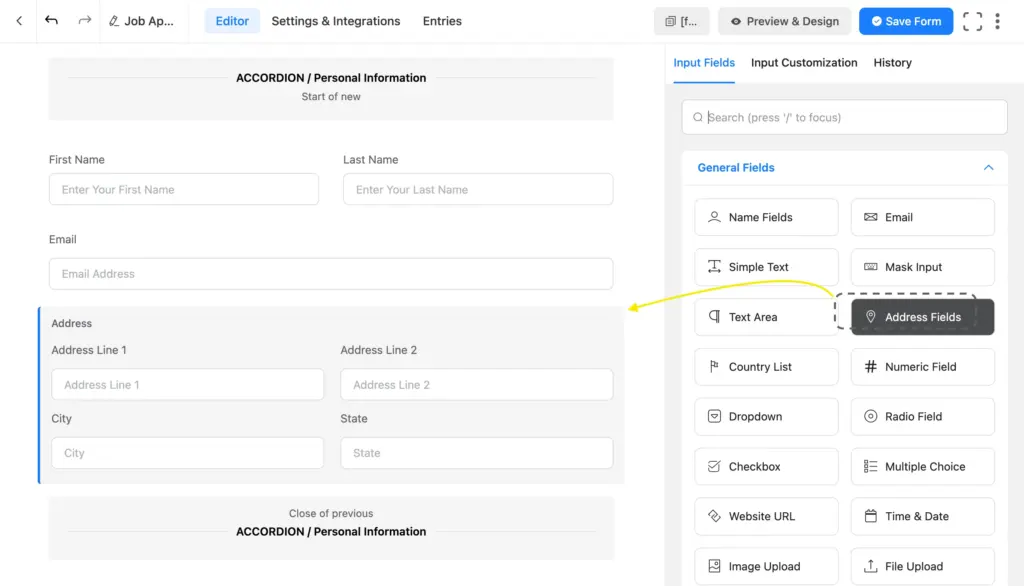This screenshot has height=586, width=1024.
Task: Switch to the Input Customization tab
Action: (x=804, y=62)
